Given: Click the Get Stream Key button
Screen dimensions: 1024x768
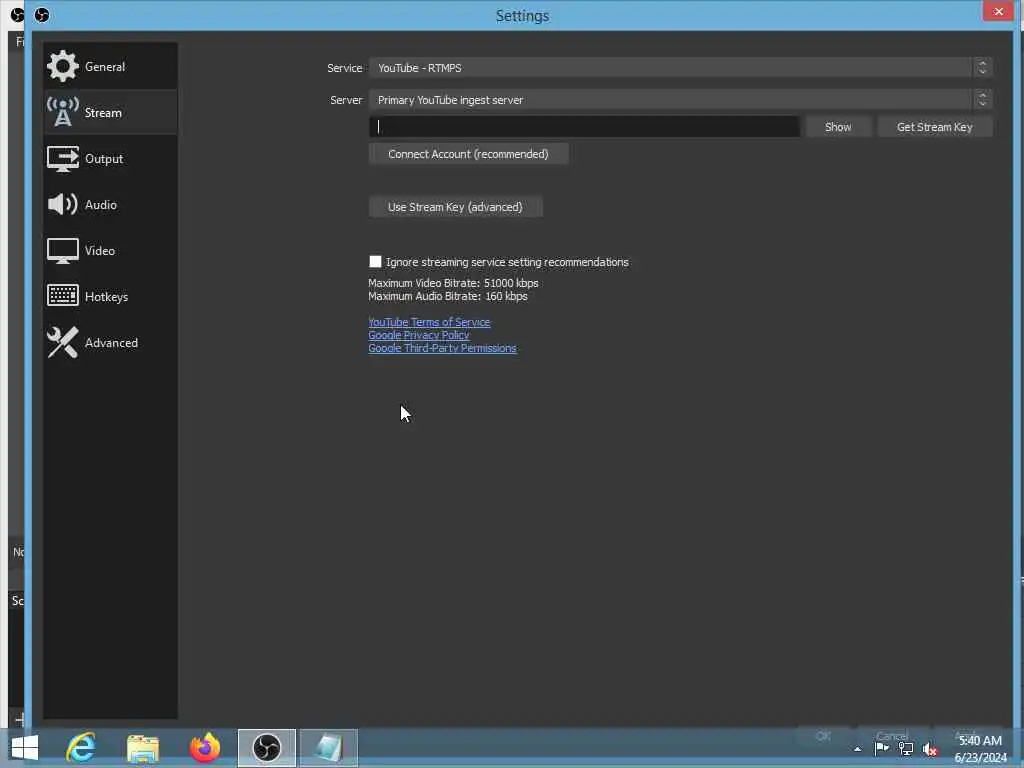Looking at the screenshot, I should [935, 127].
